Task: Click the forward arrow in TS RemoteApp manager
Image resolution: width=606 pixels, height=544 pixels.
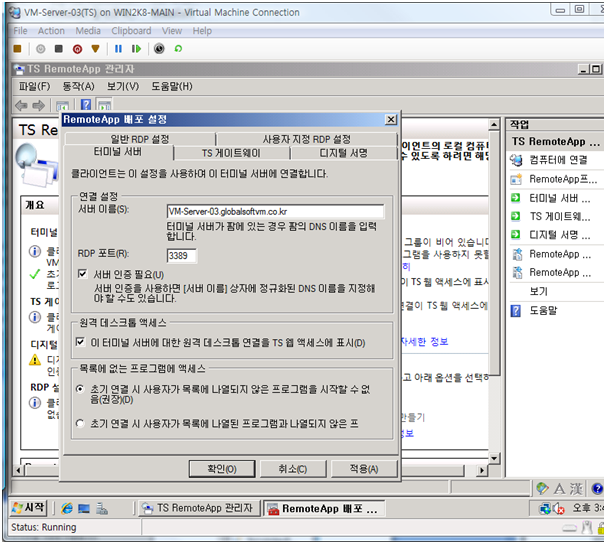Action: point(39,105)
